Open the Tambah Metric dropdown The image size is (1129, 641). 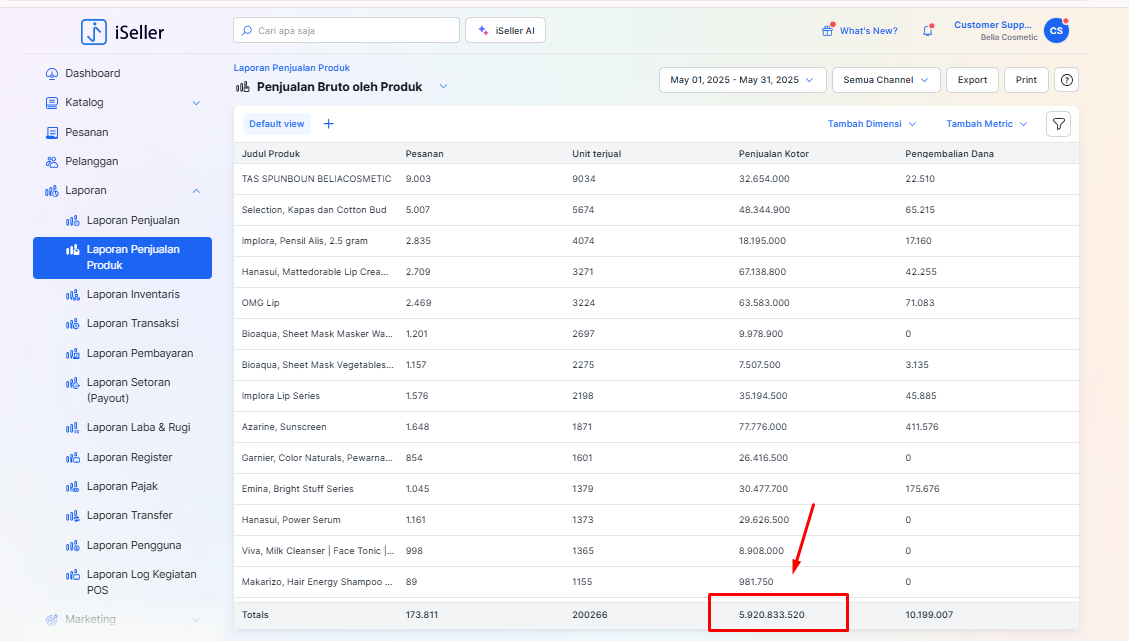(x=986, y=124)
